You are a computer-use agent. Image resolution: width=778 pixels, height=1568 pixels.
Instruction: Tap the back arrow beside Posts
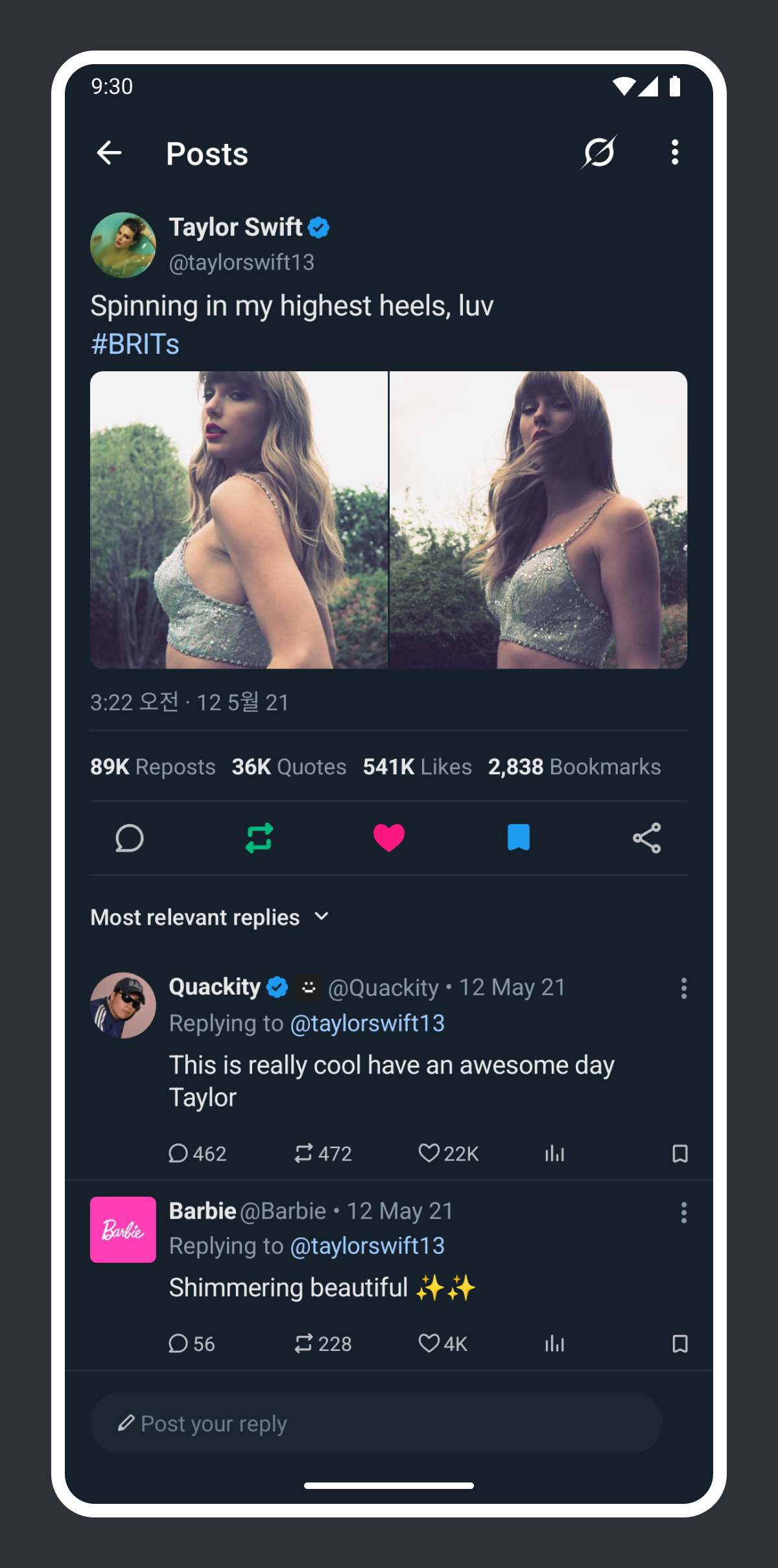(109, 153)
